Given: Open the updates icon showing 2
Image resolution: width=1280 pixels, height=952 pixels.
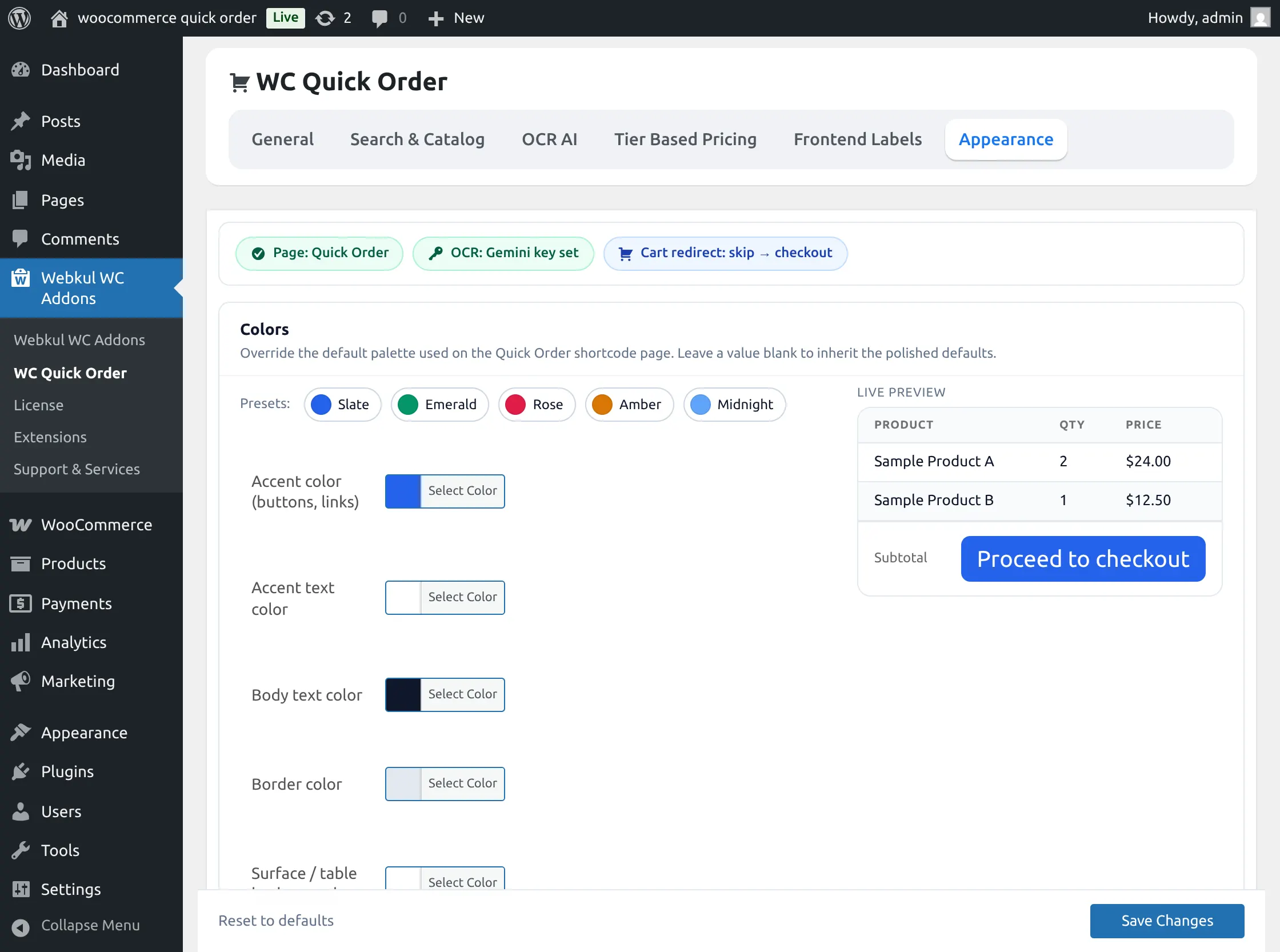Looking at the screenshot, I should (x=325, y=18).
